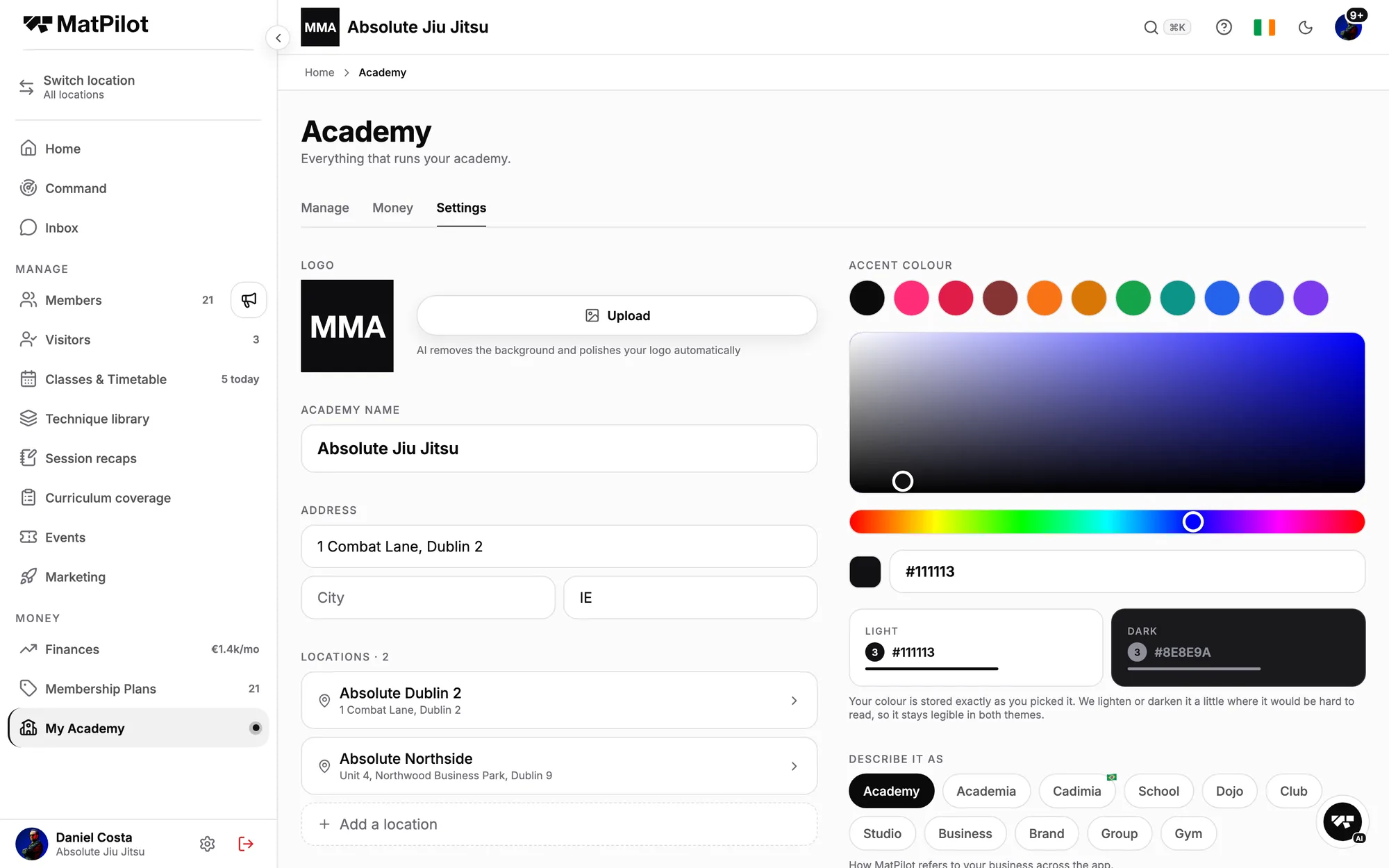Click the hue slider handle

click(x=1193, y=521)
